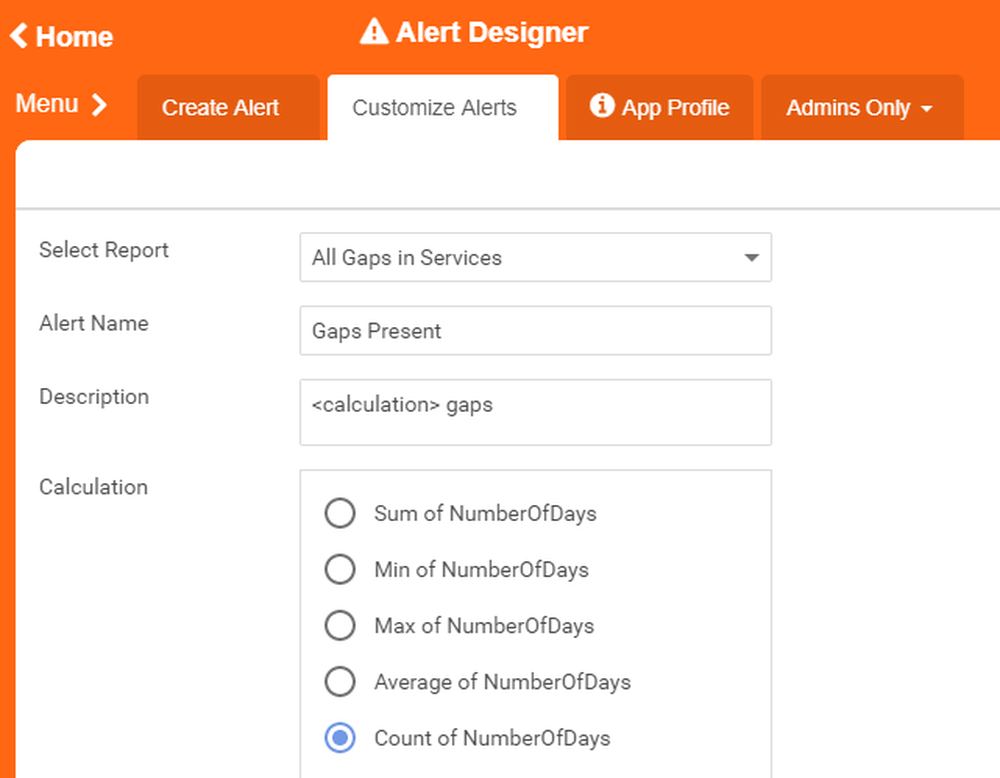Select Sum of NumberOfDays radio button
The width and height of the screenshot is (1000, 778).
point(340,513)
